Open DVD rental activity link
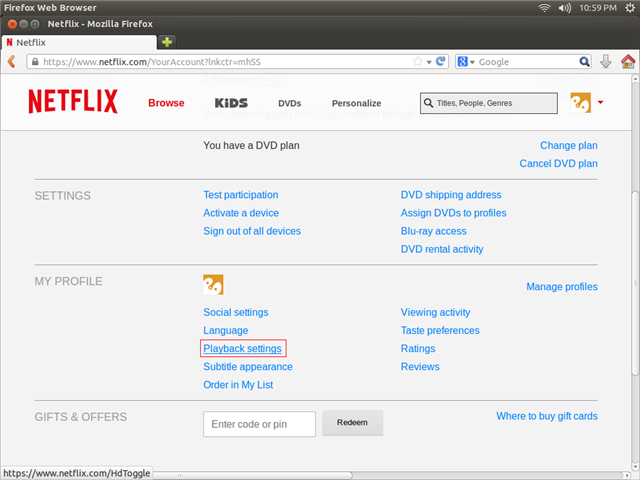The width and height of the screenshot is (640, 480). click(x=442, y=249)
